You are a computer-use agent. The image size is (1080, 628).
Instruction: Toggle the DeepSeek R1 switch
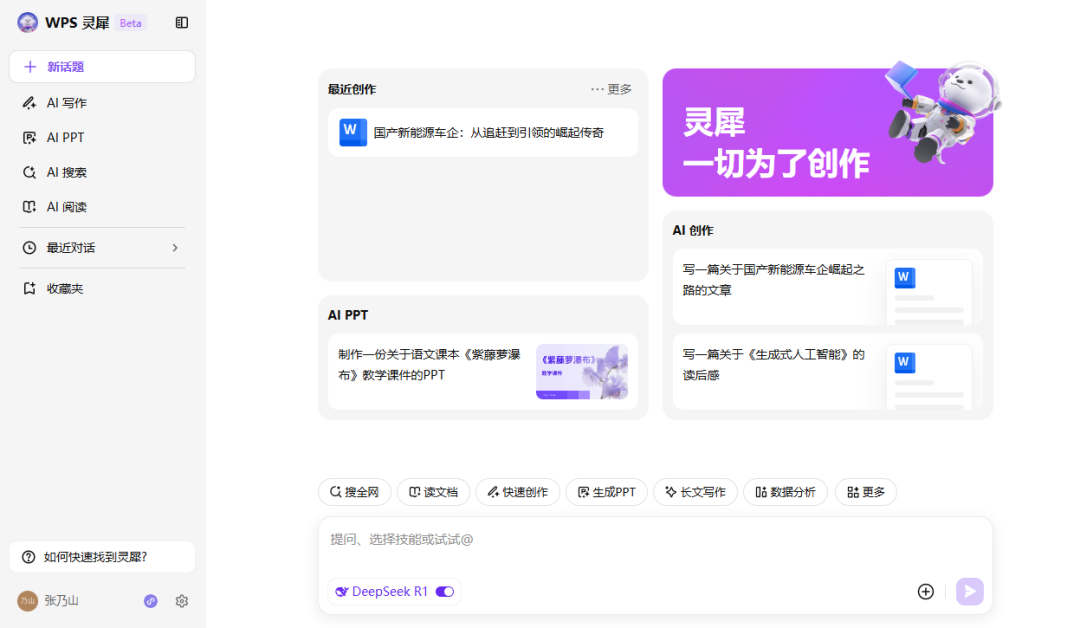click(445, 592)
